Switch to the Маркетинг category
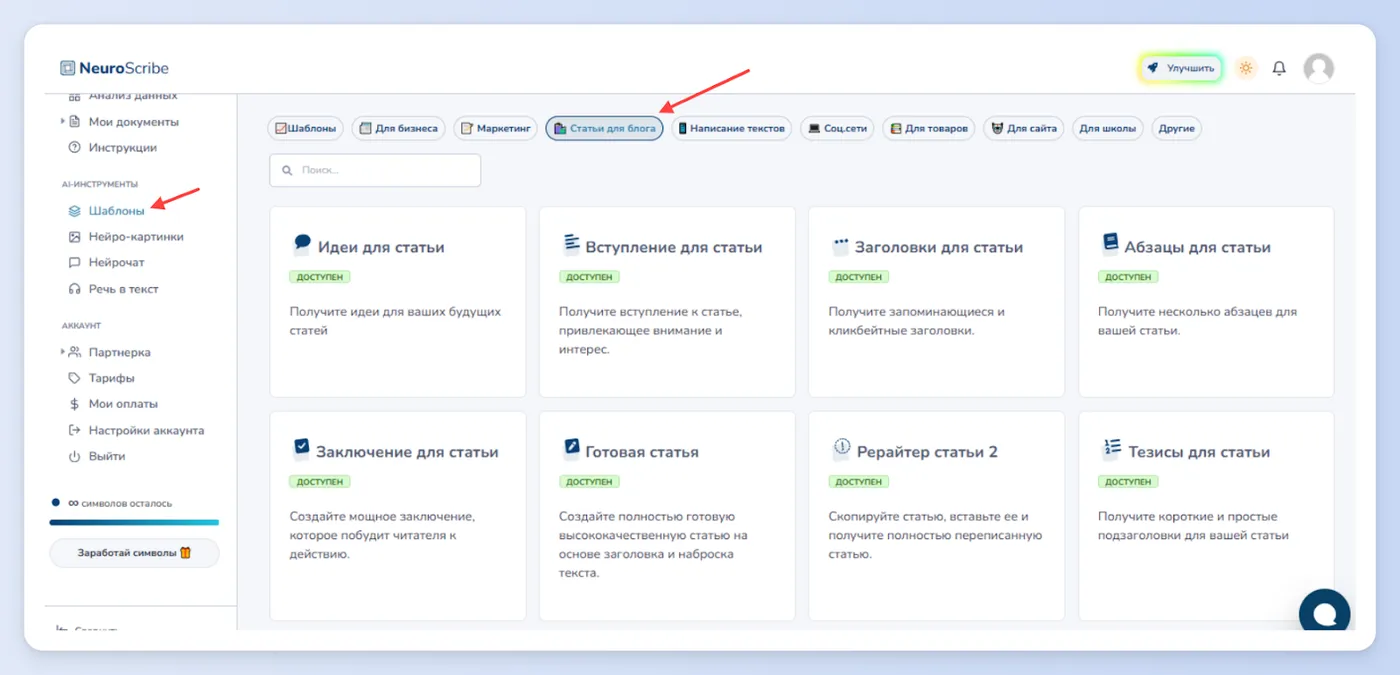The image size is (1400, 675). point(495,128)
